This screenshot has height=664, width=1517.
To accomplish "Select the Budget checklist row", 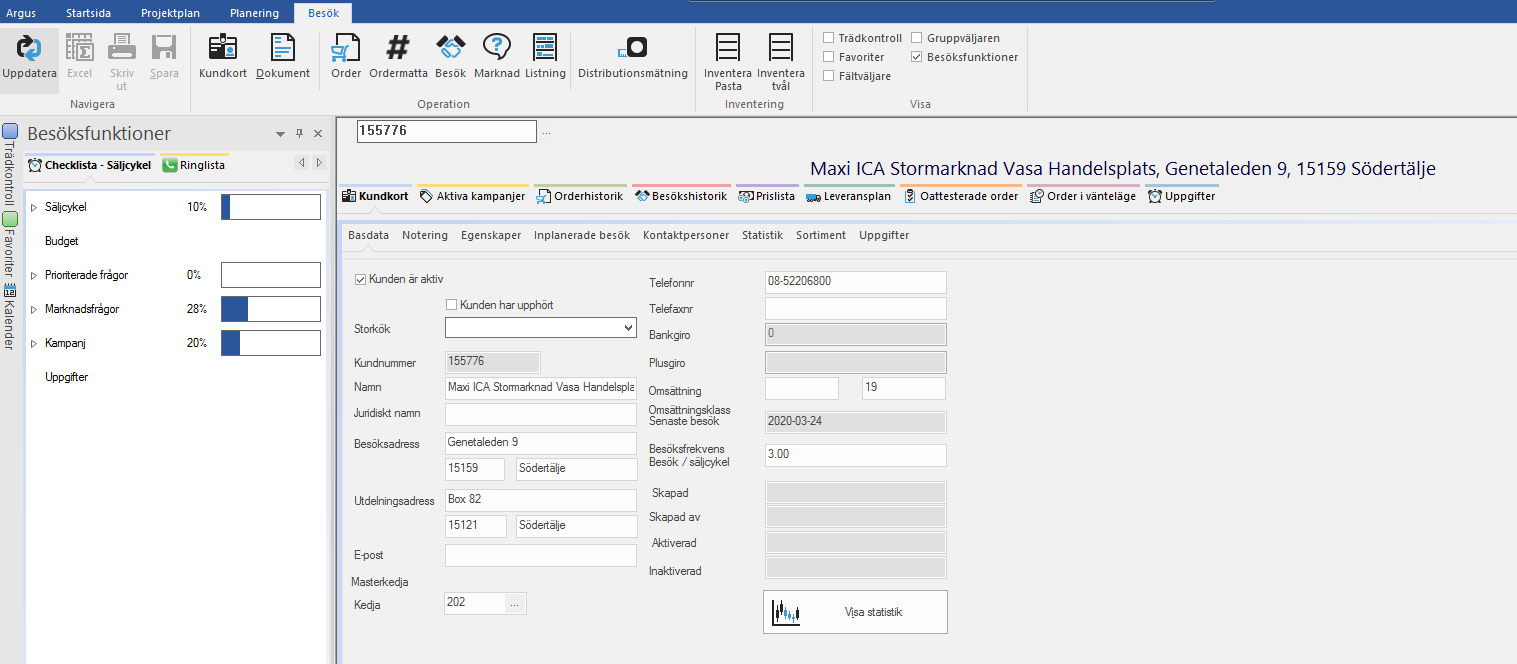I will 61,241.
